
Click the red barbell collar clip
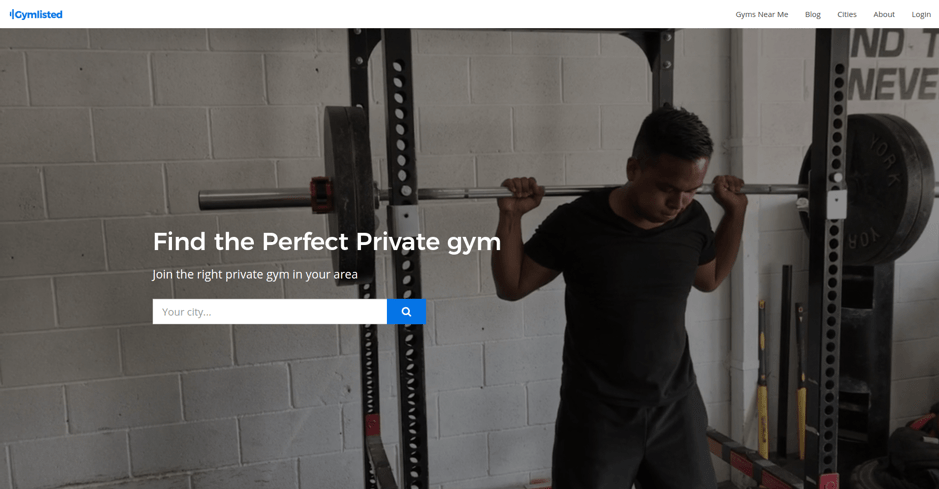click(320, 195)
